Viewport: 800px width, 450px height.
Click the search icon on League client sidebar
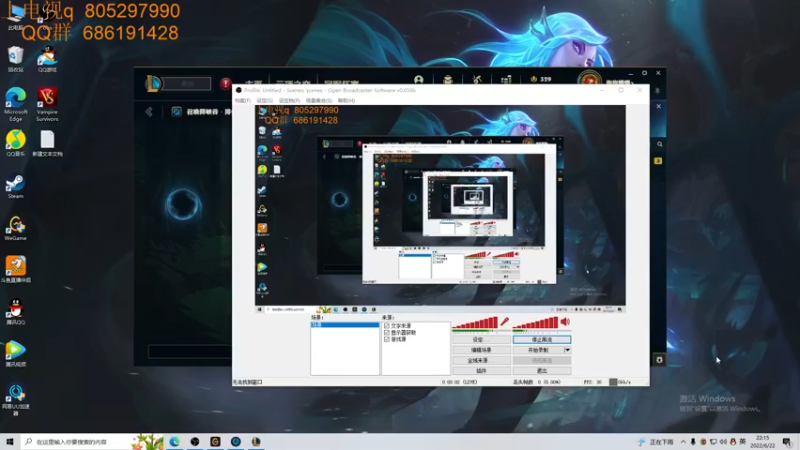point(659,144)
